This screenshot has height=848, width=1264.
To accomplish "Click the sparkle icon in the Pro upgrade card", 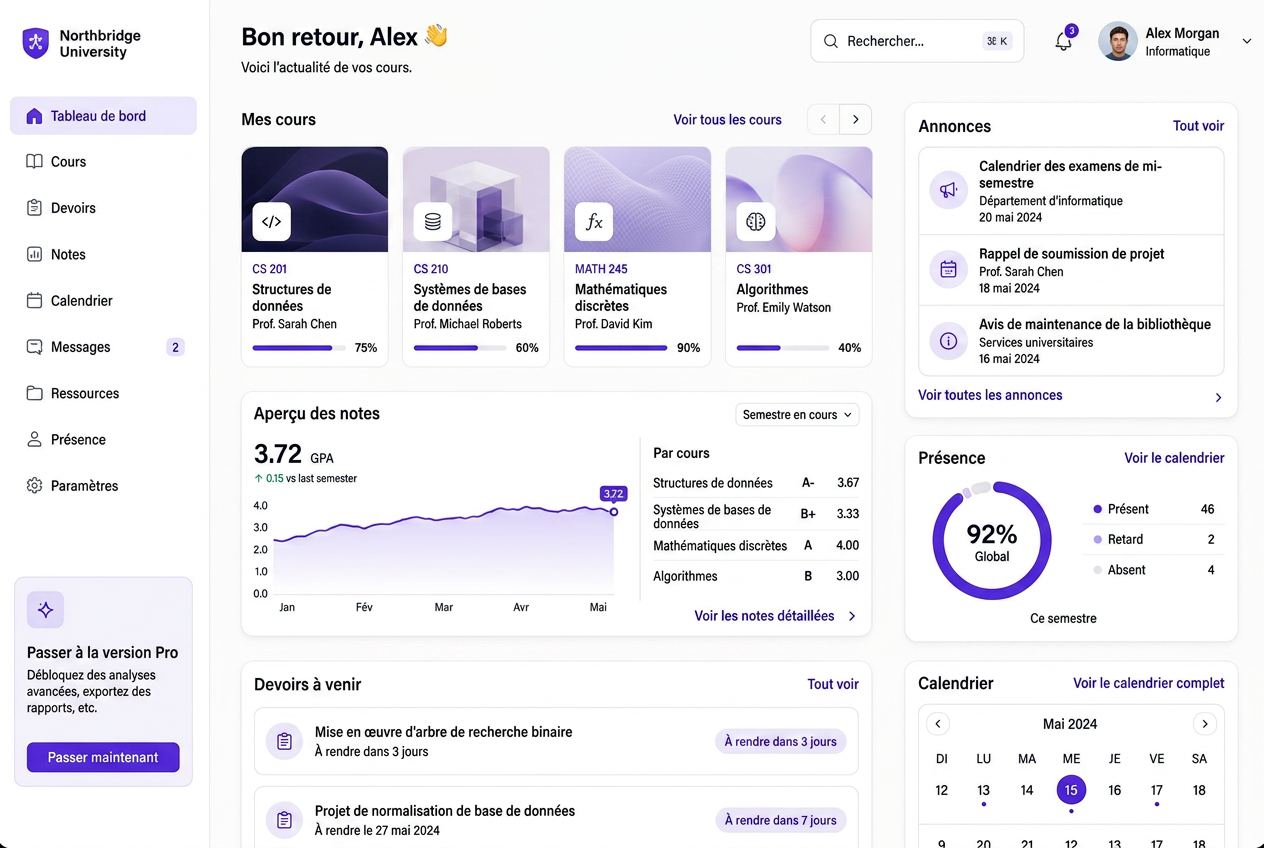I will click(x=45, y=610).
